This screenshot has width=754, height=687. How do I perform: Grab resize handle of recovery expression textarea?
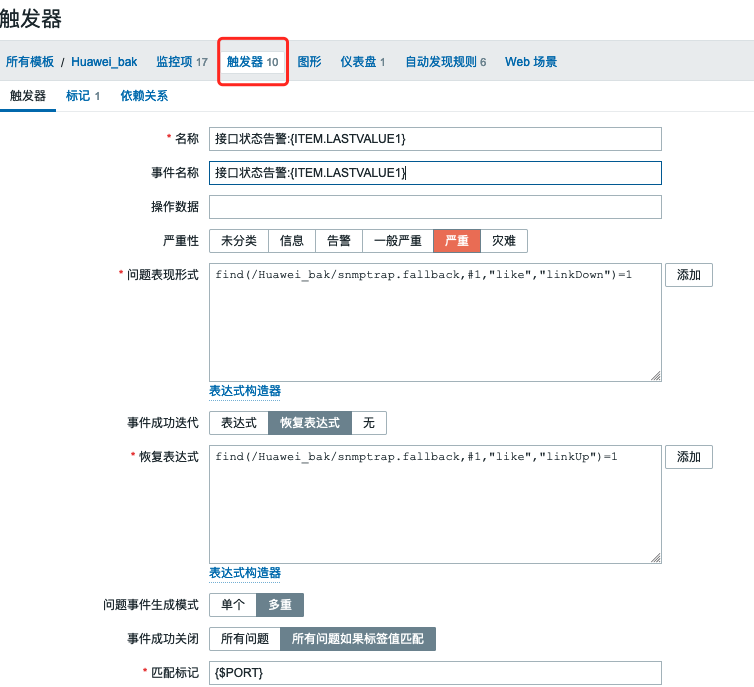[x=656, y=558]
